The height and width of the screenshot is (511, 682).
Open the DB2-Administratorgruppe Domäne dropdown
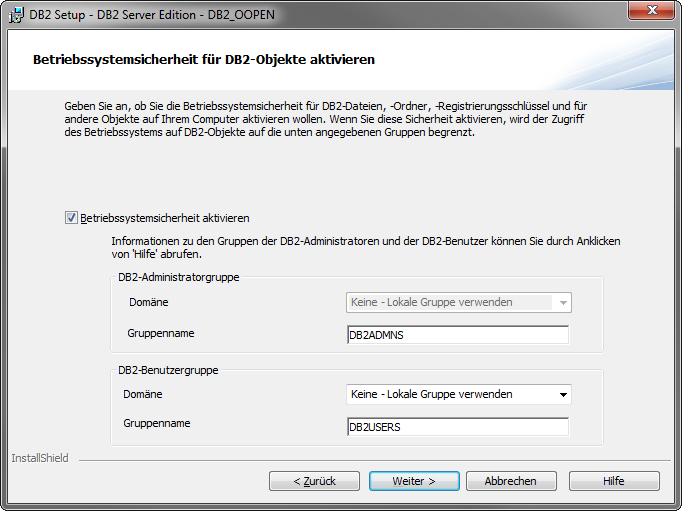pos(459,302)
